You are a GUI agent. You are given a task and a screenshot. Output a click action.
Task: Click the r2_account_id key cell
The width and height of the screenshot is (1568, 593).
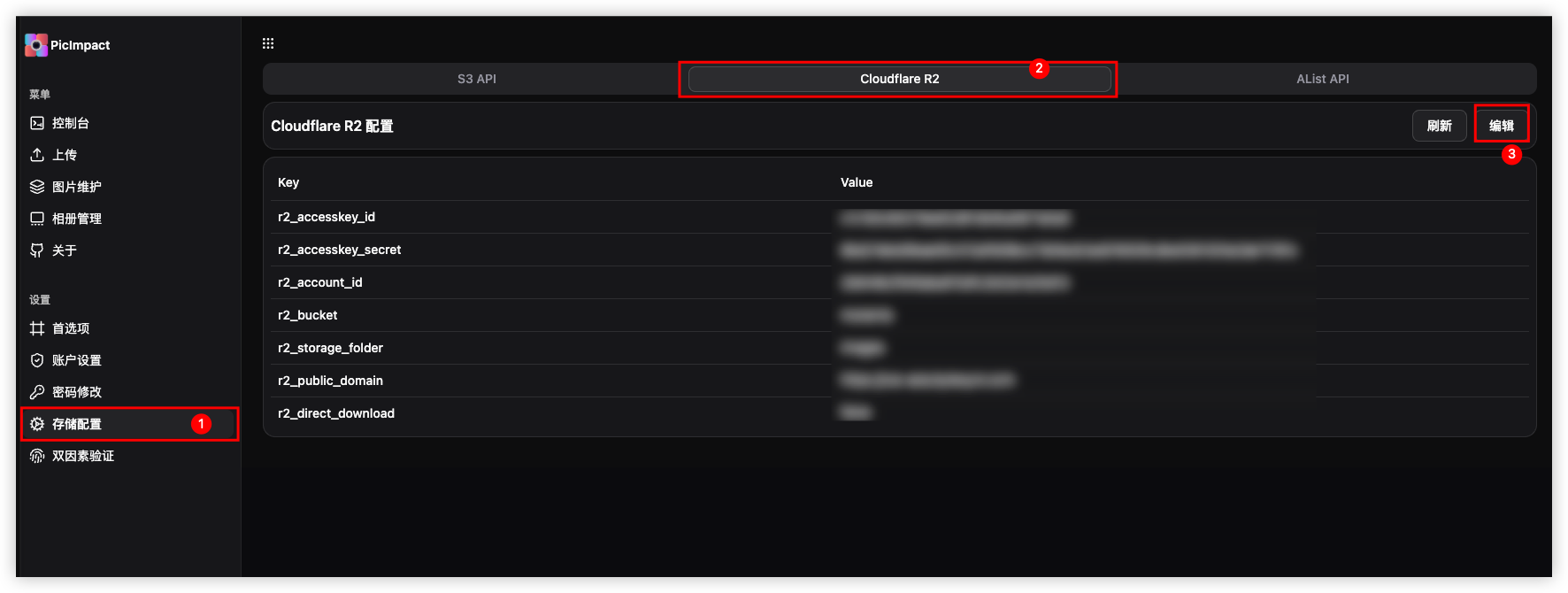click(x=320, y=282)
